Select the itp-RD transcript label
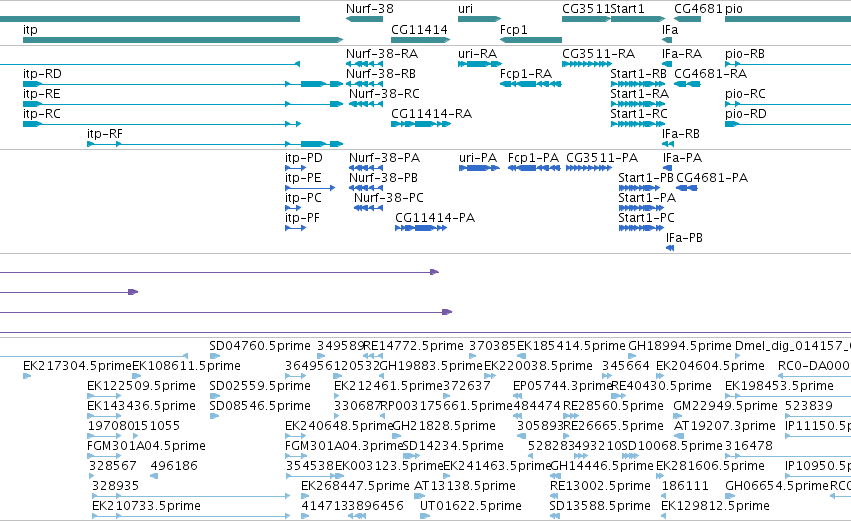The image size is (851, 521). tap(42, 74)
